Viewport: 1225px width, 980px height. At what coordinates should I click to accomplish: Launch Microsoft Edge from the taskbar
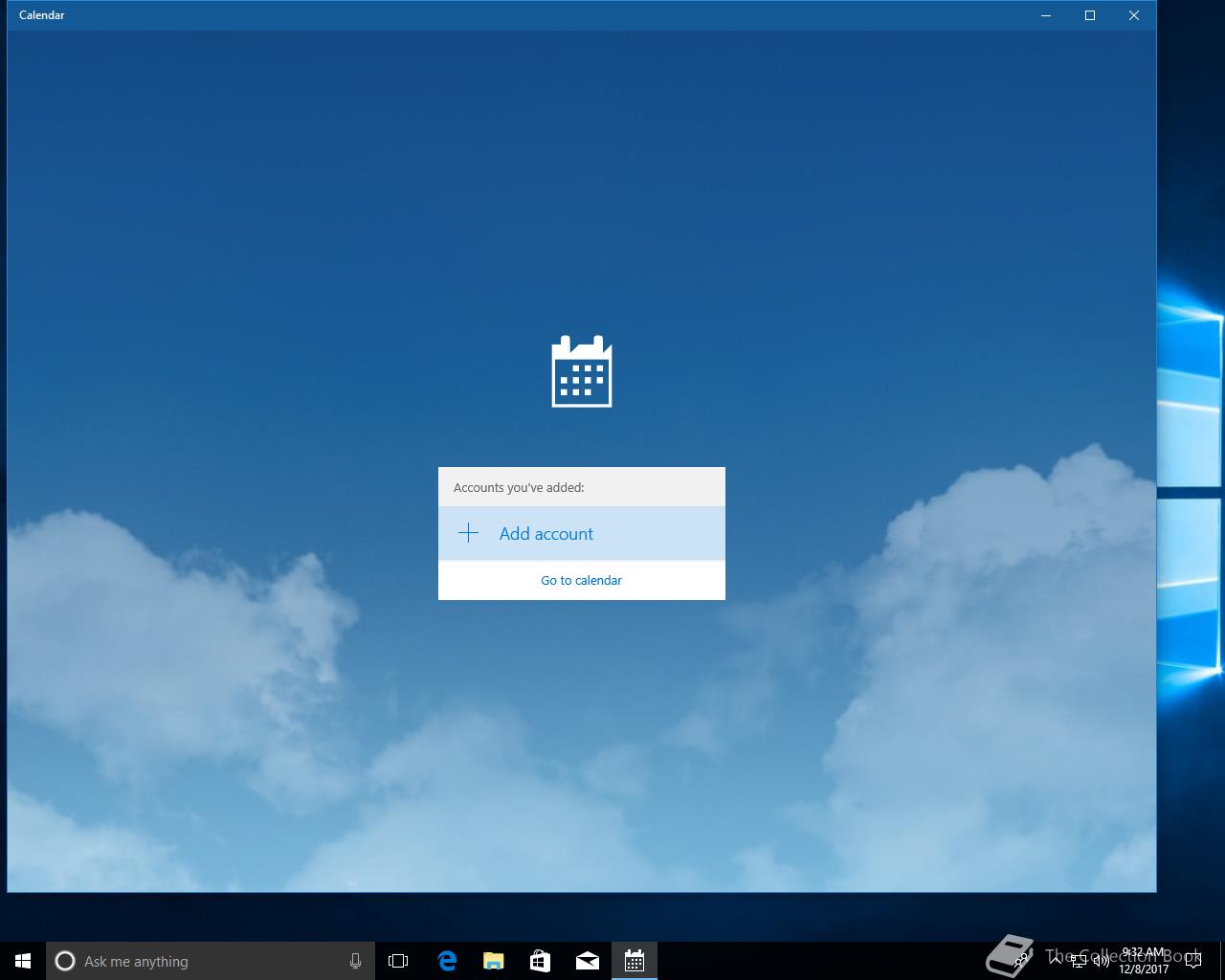tap(446, 961)
